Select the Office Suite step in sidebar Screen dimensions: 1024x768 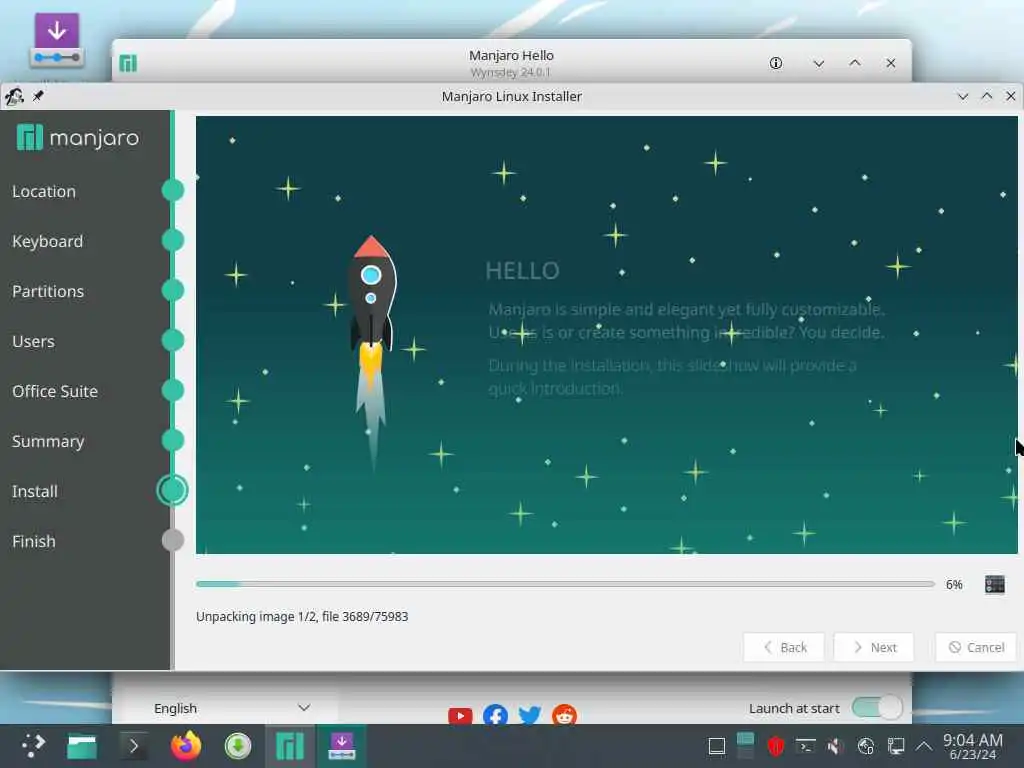click(x=55, y=391)
